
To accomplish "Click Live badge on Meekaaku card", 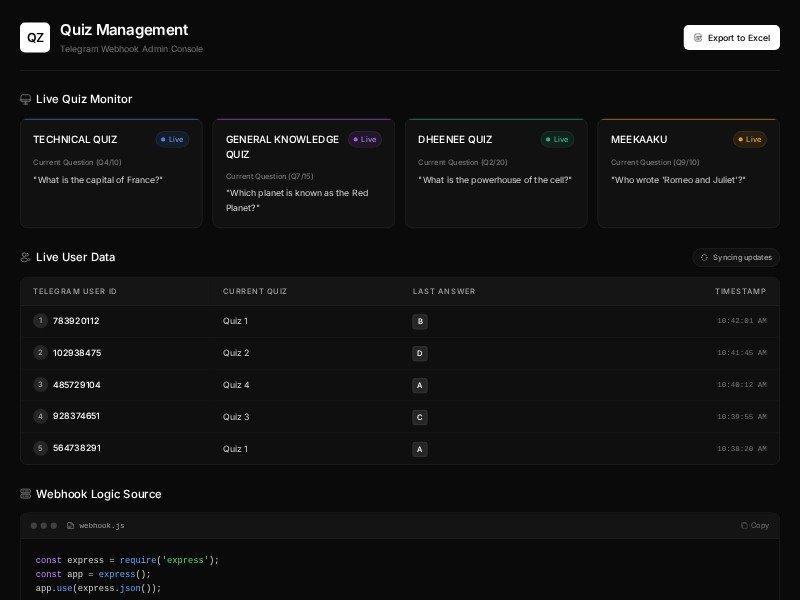I will (x=750, y=140).
